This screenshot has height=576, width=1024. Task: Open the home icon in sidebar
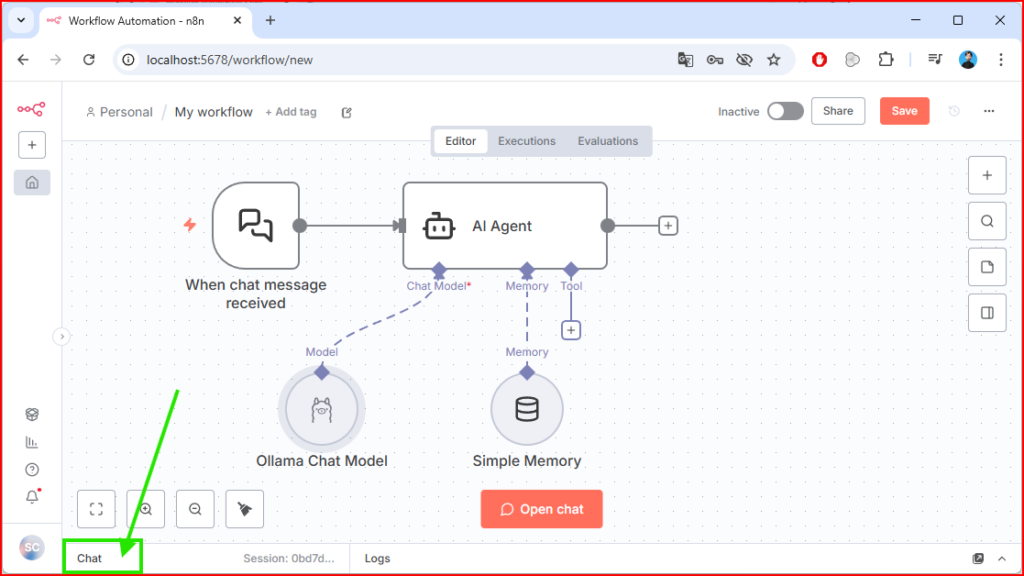pyautogui.click(x=32, y=182)
